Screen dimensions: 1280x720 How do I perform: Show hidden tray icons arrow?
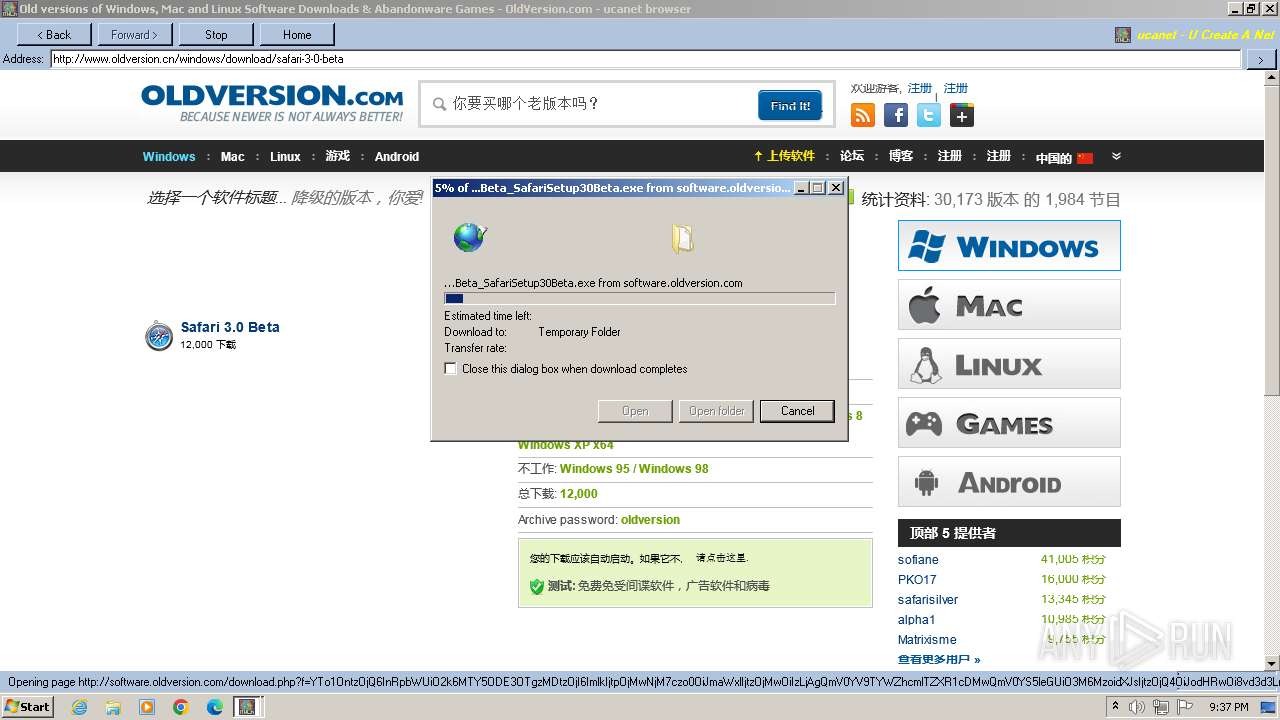point(1114,707)
